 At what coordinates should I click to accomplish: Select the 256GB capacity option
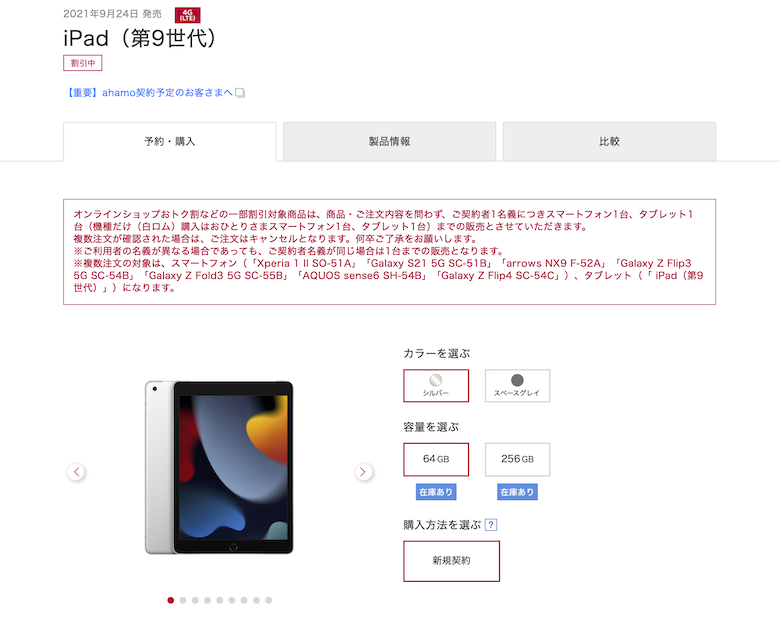517,459
